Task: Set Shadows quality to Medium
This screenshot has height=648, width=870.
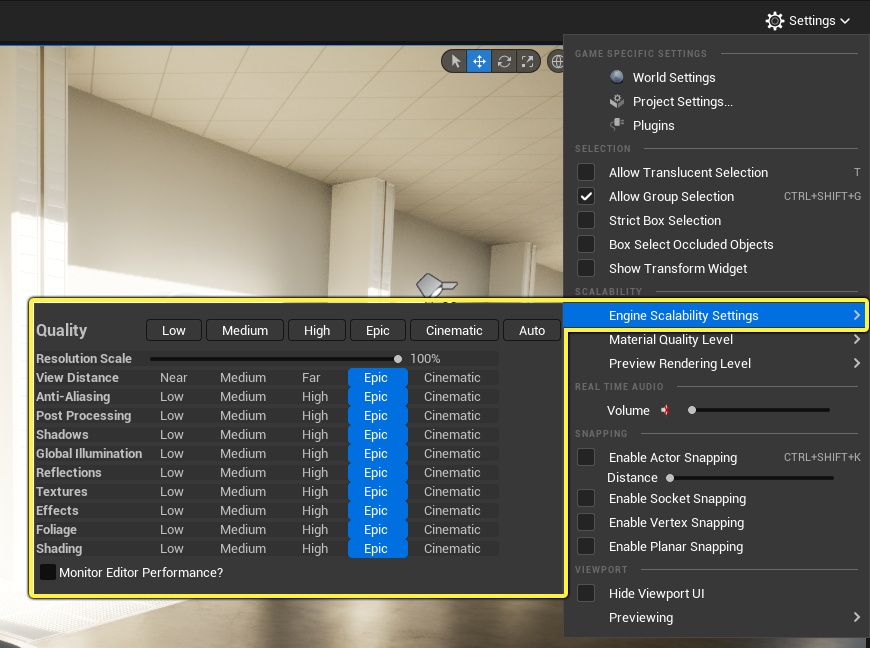Action: (243, 435)
